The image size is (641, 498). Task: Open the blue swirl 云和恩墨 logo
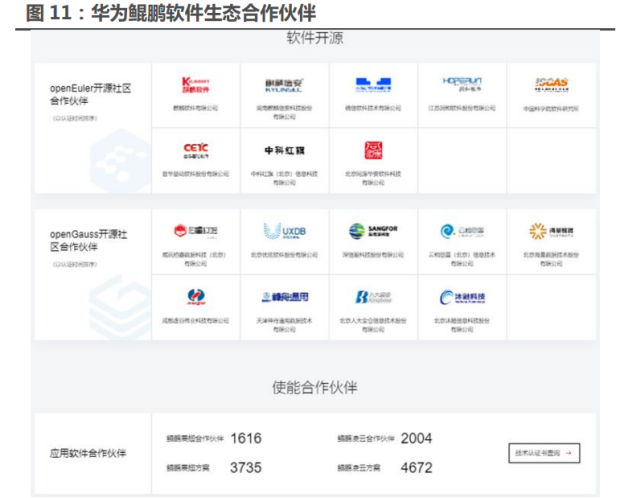[x=462, y=231]
